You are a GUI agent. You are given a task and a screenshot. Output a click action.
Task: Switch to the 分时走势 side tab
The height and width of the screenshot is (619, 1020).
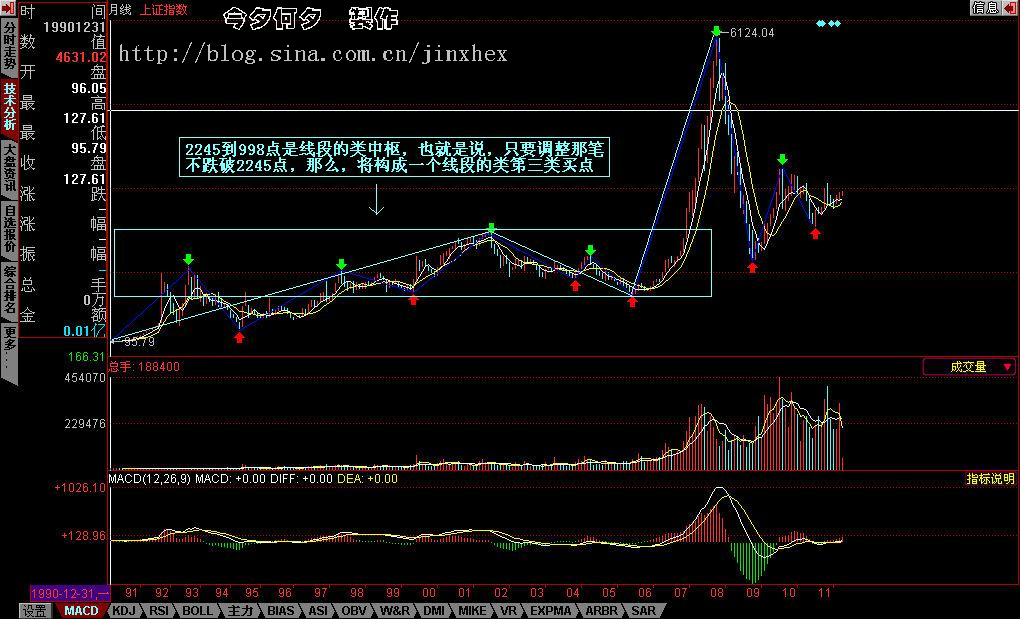click(9, 48)
